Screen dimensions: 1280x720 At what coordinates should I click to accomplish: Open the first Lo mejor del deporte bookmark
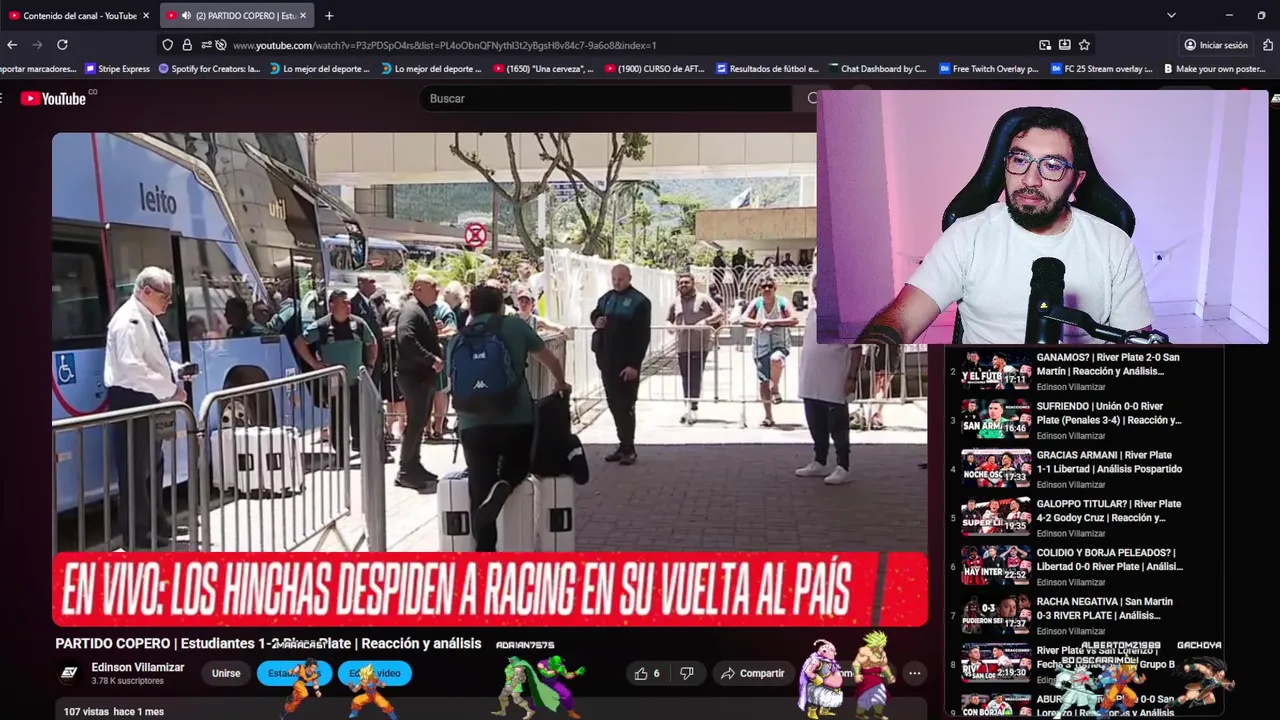pyautogui.click(x=319, y=69)
